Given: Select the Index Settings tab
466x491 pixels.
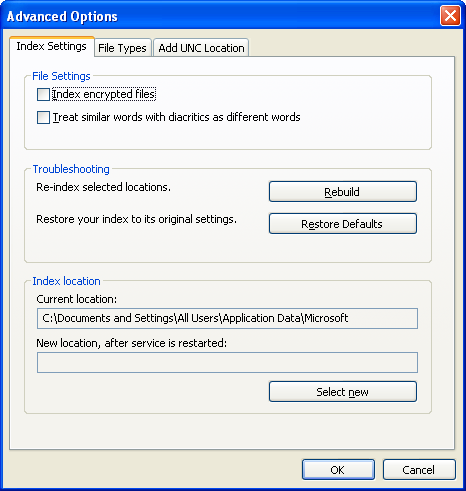Looking at the screenshot, I should click(x=52, y=46).
